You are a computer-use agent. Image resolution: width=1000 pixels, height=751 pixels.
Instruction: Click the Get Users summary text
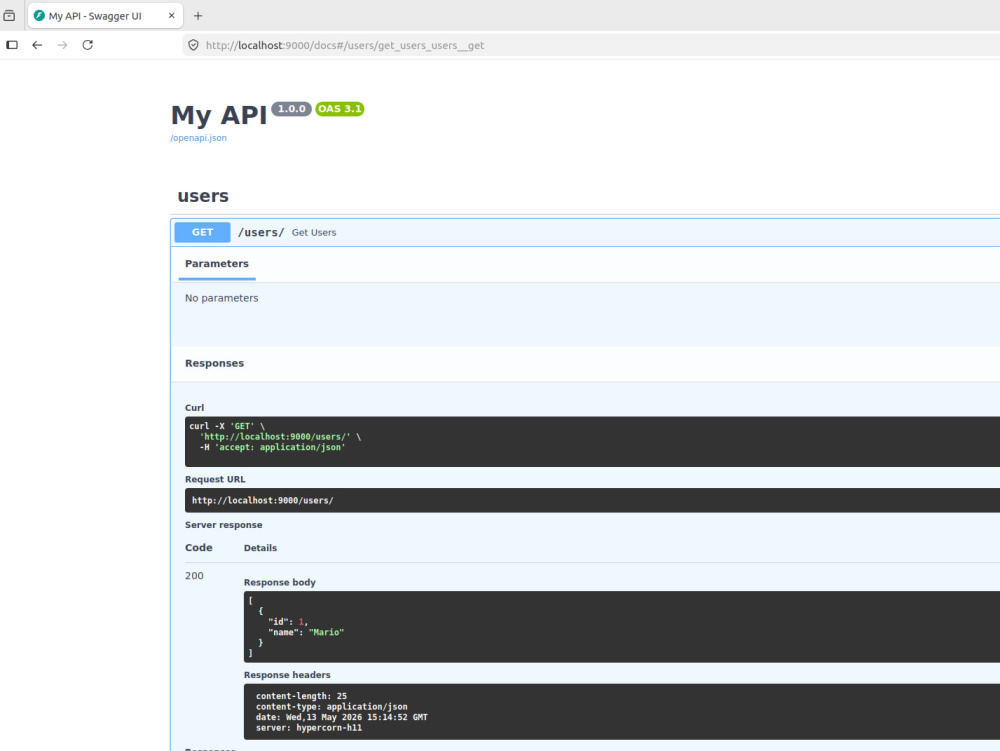click(x=314, y=233)
